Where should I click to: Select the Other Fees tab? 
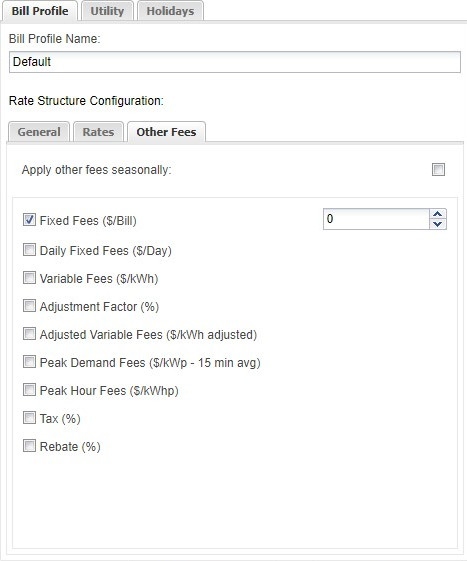click(x=166, y=132)
